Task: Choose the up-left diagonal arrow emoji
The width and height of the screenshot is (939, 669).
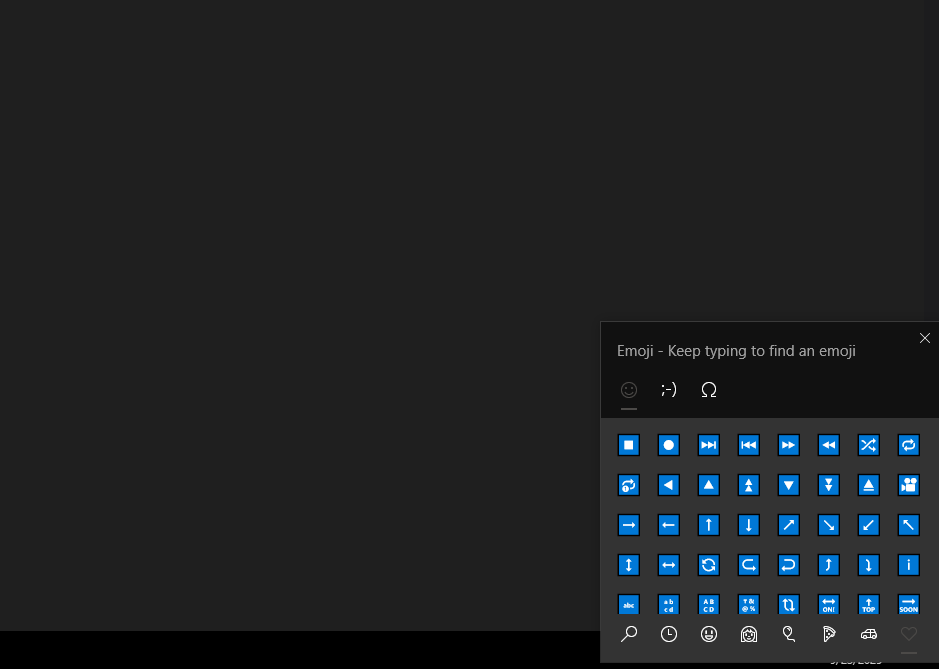Action: 908,525
